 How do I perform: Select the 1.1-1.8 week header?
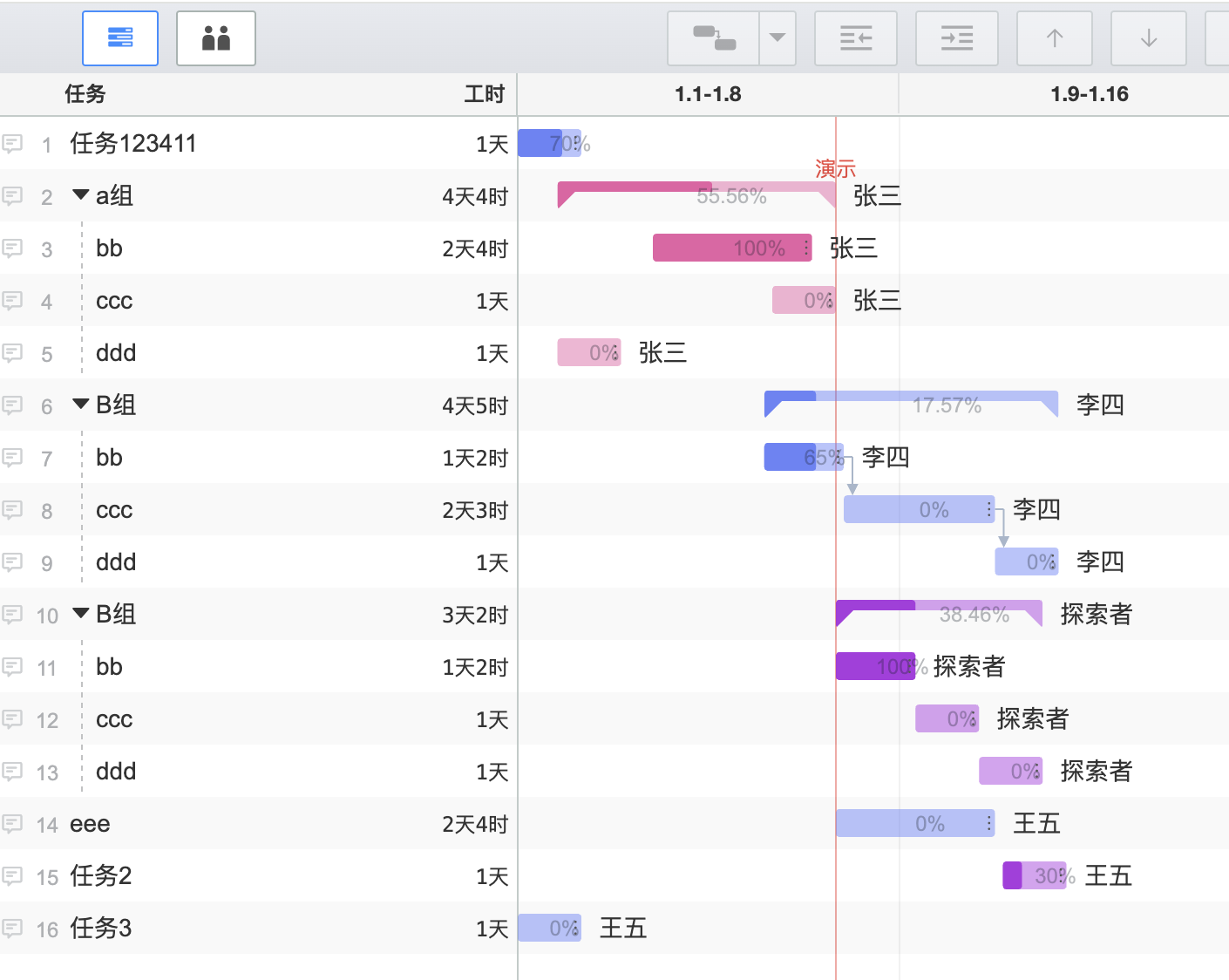pos(708,94)
